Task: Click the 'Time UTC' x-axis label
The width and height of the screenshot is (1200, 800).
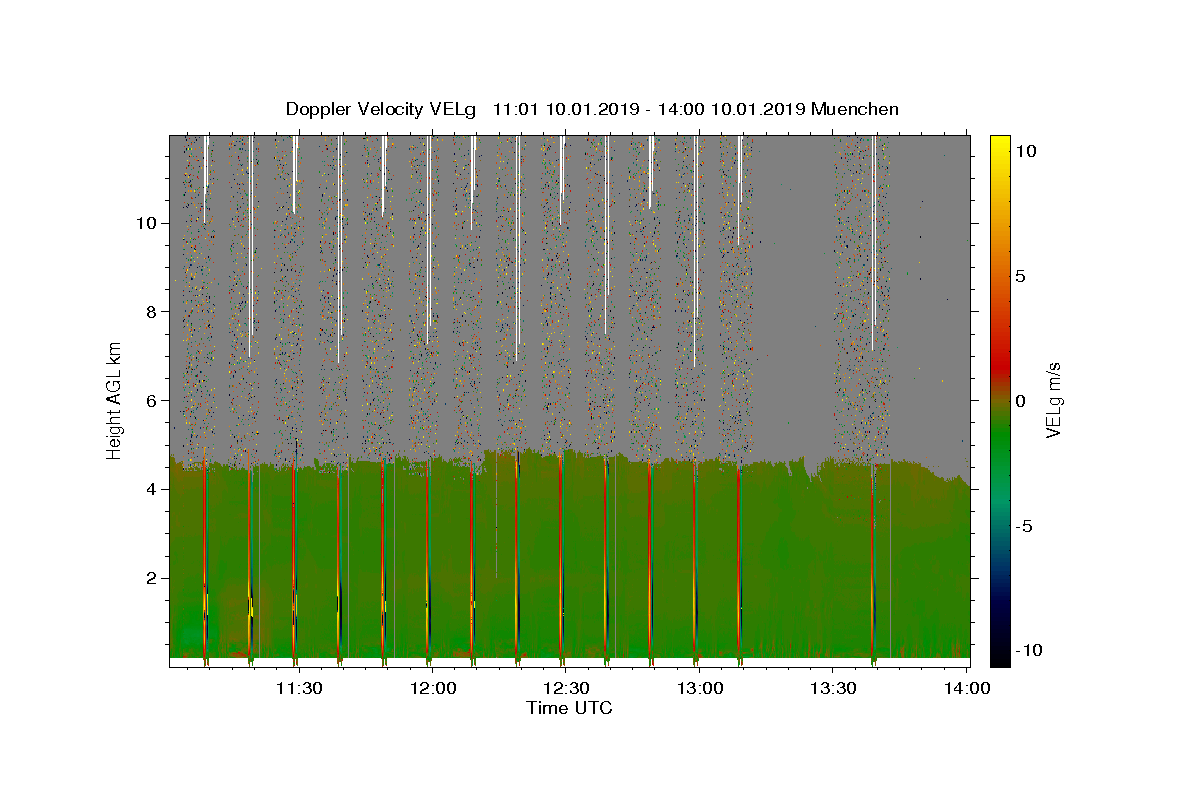Action: 569,708
